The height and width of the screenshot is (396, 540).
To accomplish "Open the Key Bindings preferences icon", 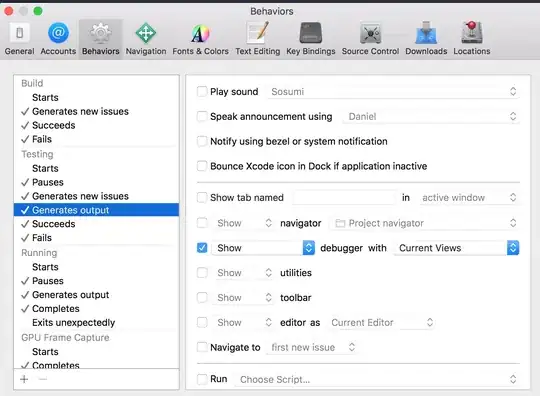I will (311, 33).
